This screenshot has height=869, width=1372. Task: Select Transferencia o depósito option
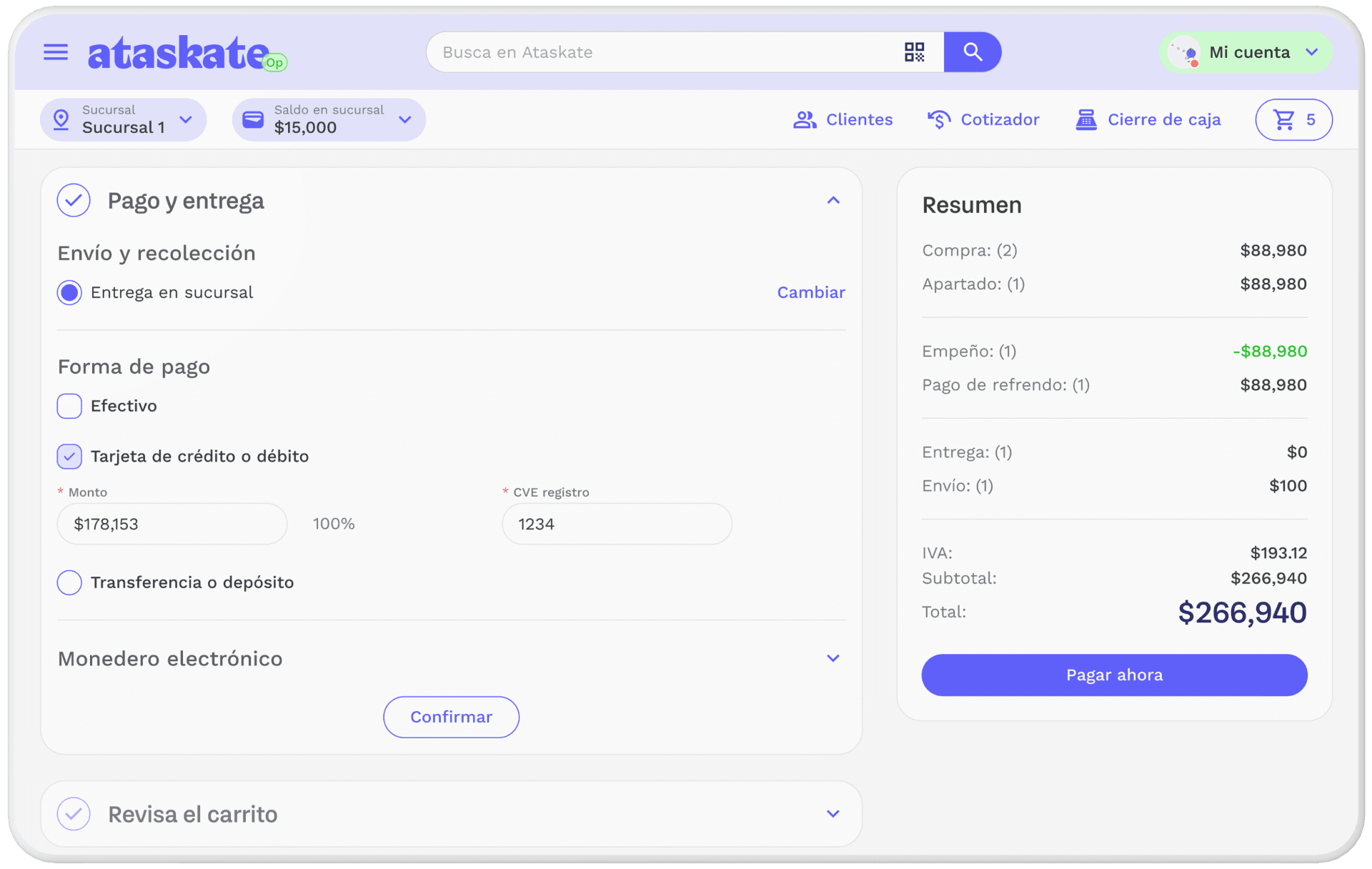[69, 582]
